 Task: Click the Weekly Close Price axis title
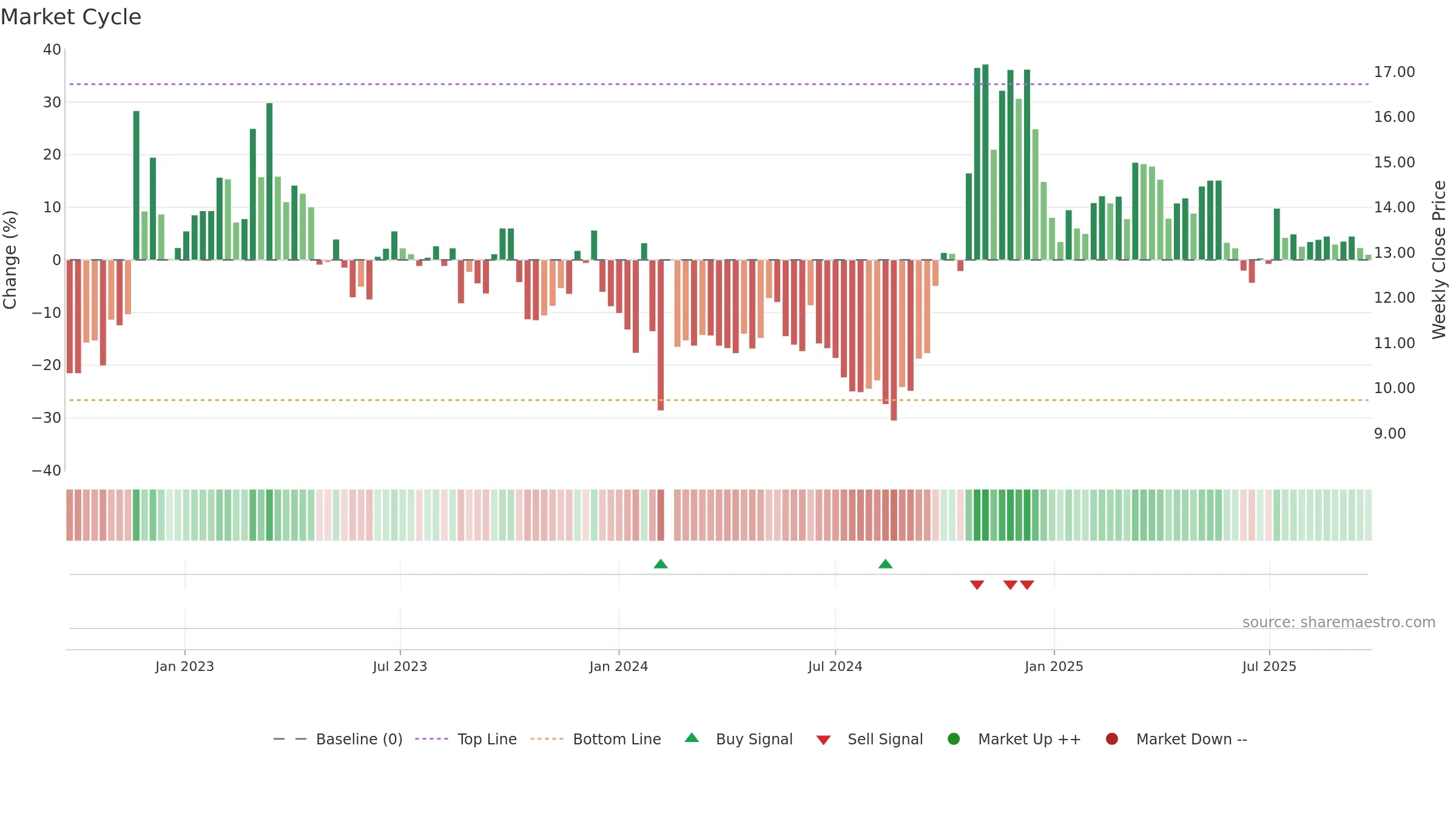click(1439, 260)
